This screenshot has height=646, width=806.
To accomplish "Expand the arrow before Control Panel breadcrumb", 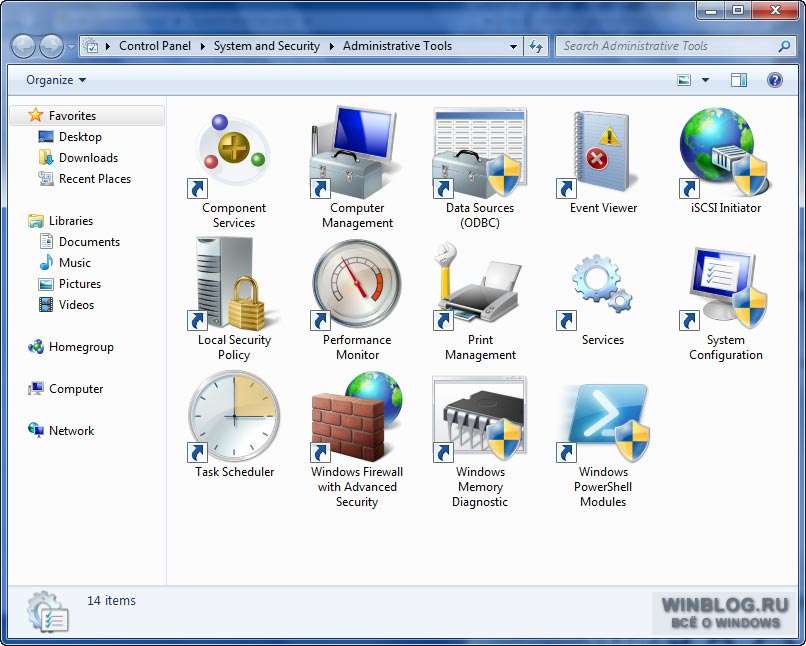I will [x=108, y=46].
